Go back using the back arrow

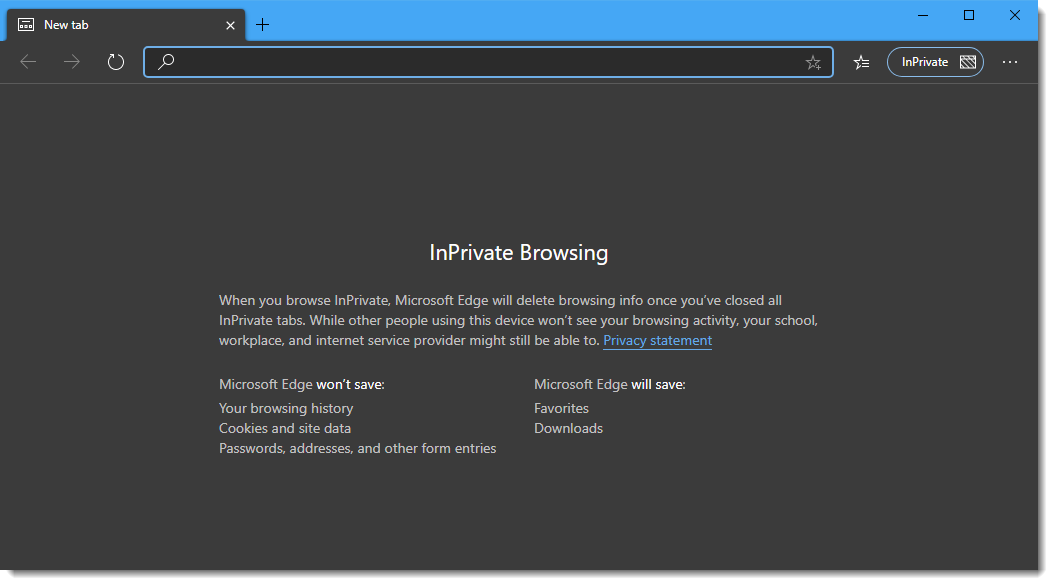28,62
